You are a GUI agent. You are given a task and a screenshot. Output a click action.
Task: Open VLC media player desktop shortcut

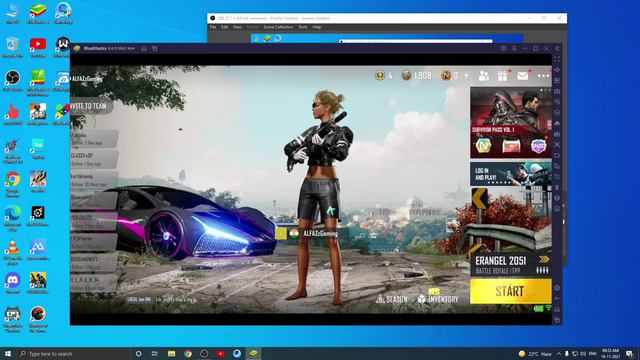tap(13, 252)
